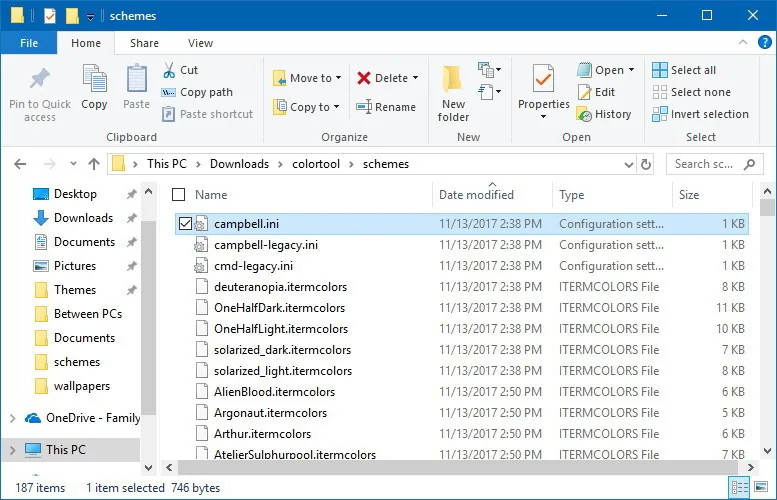Open the Move to dropdown
777x500 pixels.
(338, 78)
